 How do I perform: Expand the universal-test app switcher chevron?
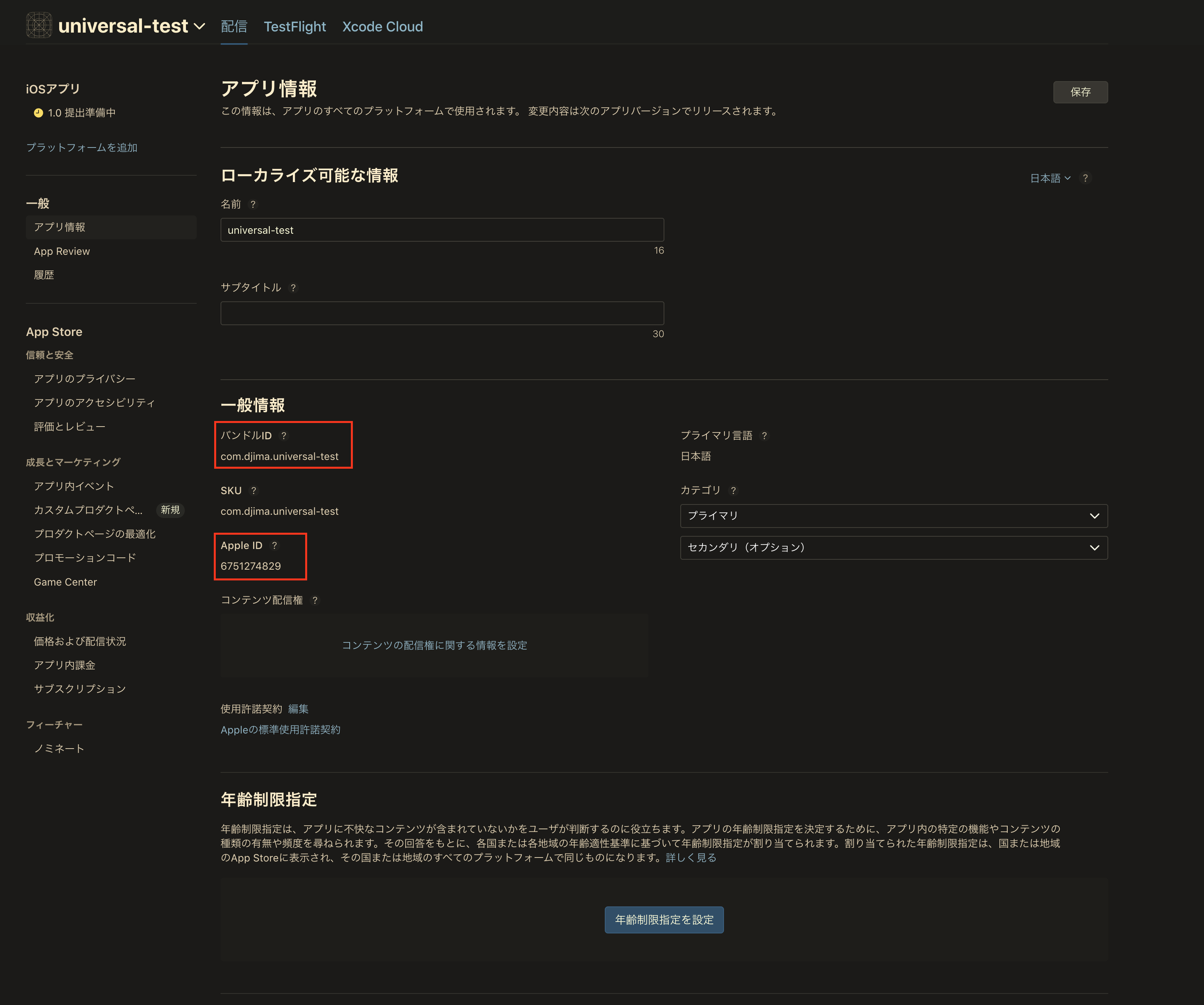(x=199, y=26)
